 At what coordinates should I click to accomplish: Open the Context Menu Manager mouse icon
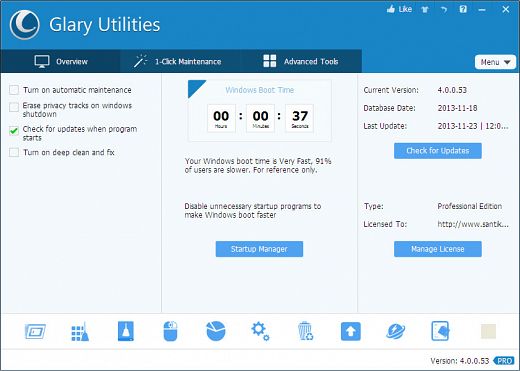[171, 331]
